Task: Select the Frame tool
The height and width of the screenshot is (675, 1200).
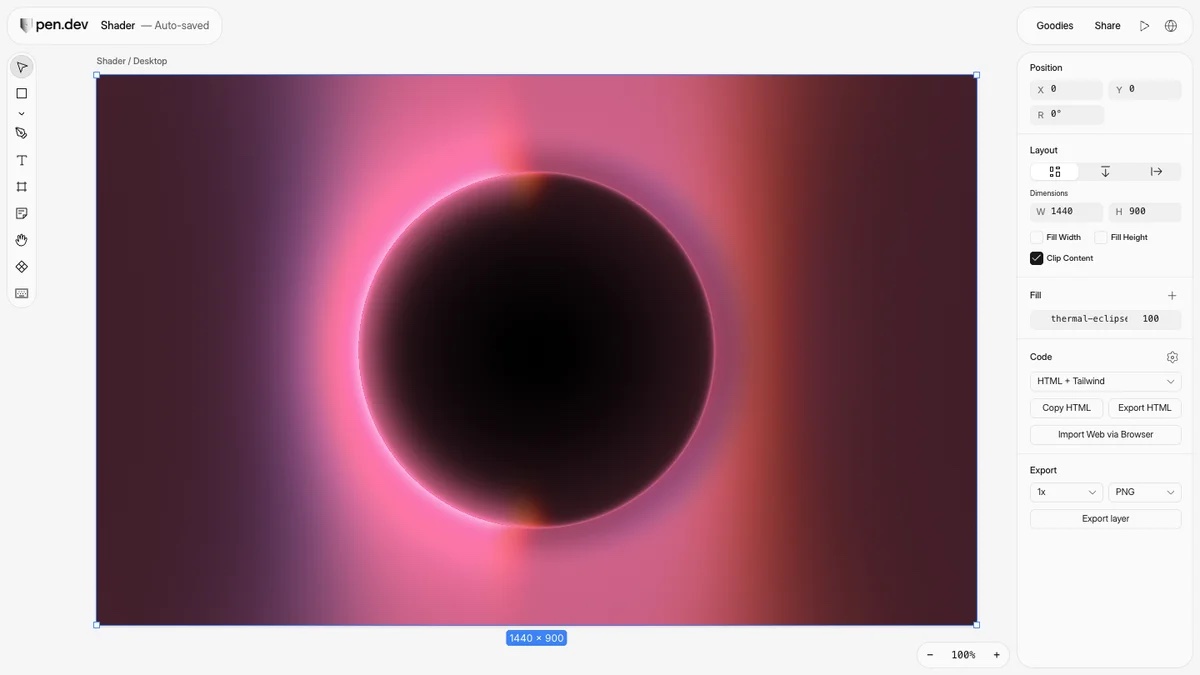Action: coord(21,187)
